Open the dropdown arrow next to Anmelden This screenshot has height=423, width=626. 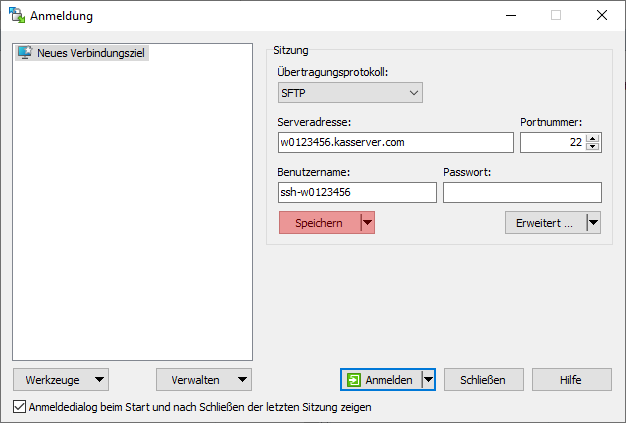(x=428, y=380)
